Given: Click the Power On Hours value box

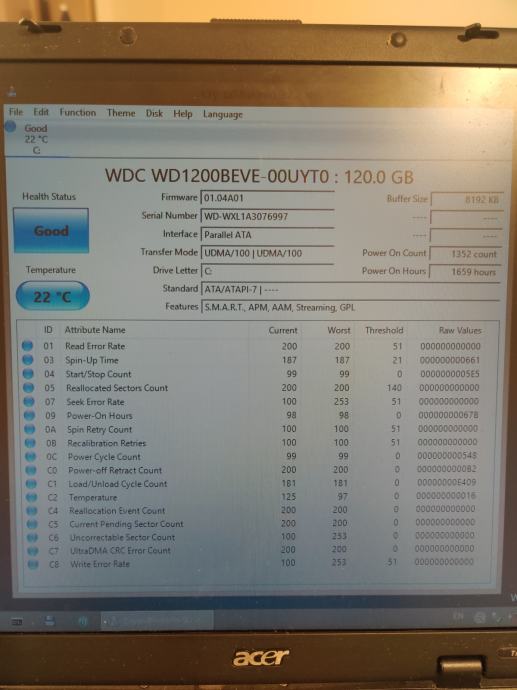Looking at the screenshot, I should [x=465, y=272].
